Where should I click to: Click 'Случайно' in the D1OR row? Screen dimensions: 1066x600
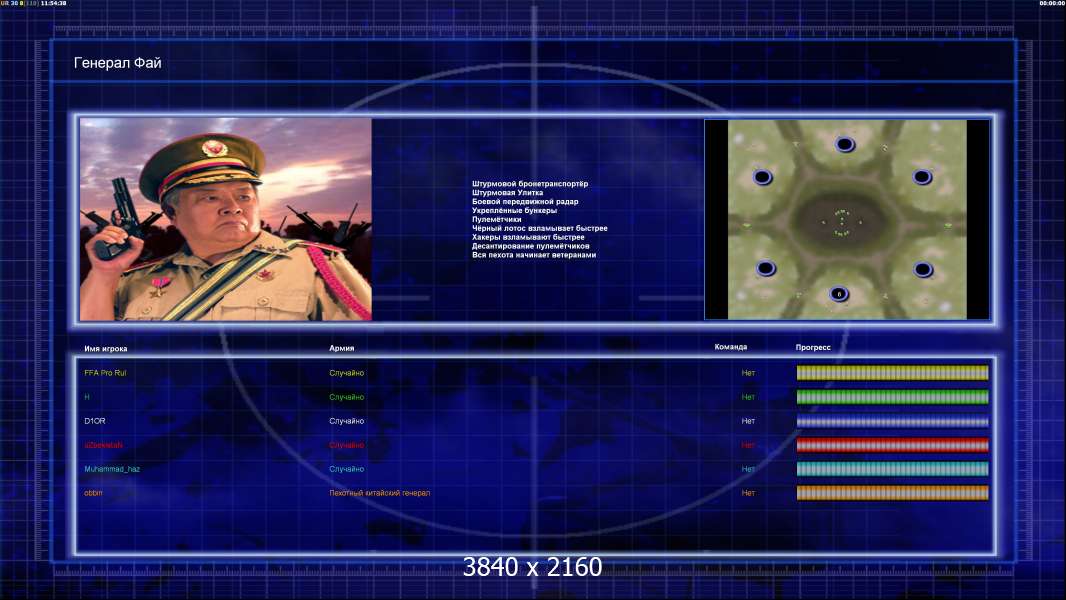(347, 421)
